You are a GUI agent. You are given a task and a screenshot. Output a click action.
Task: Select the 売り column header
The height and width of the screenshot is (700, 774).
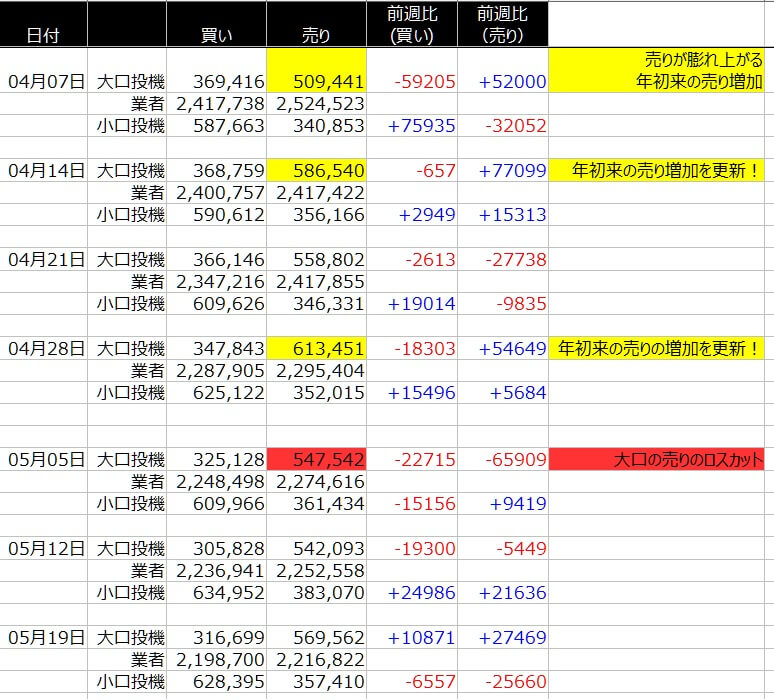click(316, 24)
